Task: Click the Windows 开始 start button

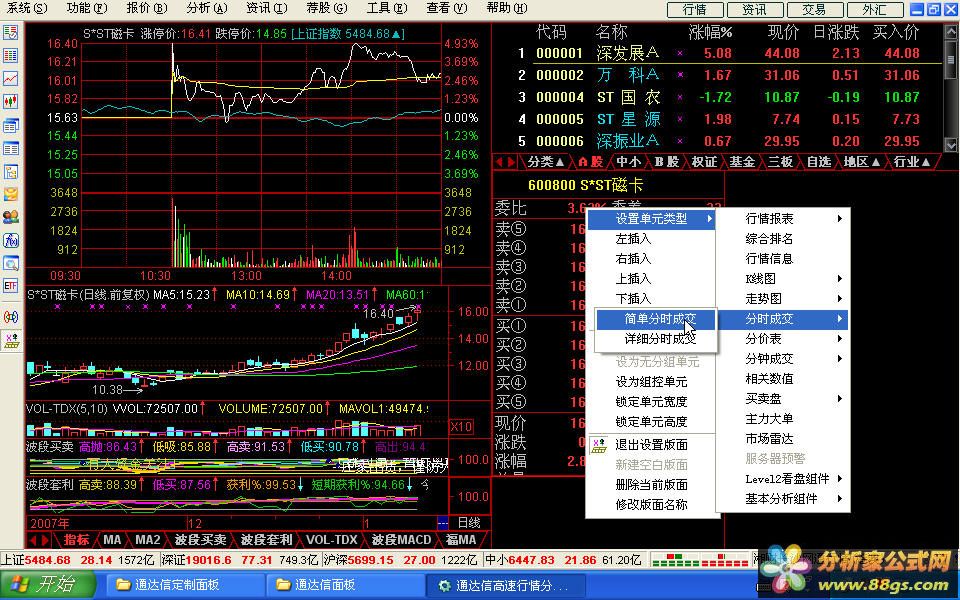Action: pyautogui.click(x=47, y=585)
